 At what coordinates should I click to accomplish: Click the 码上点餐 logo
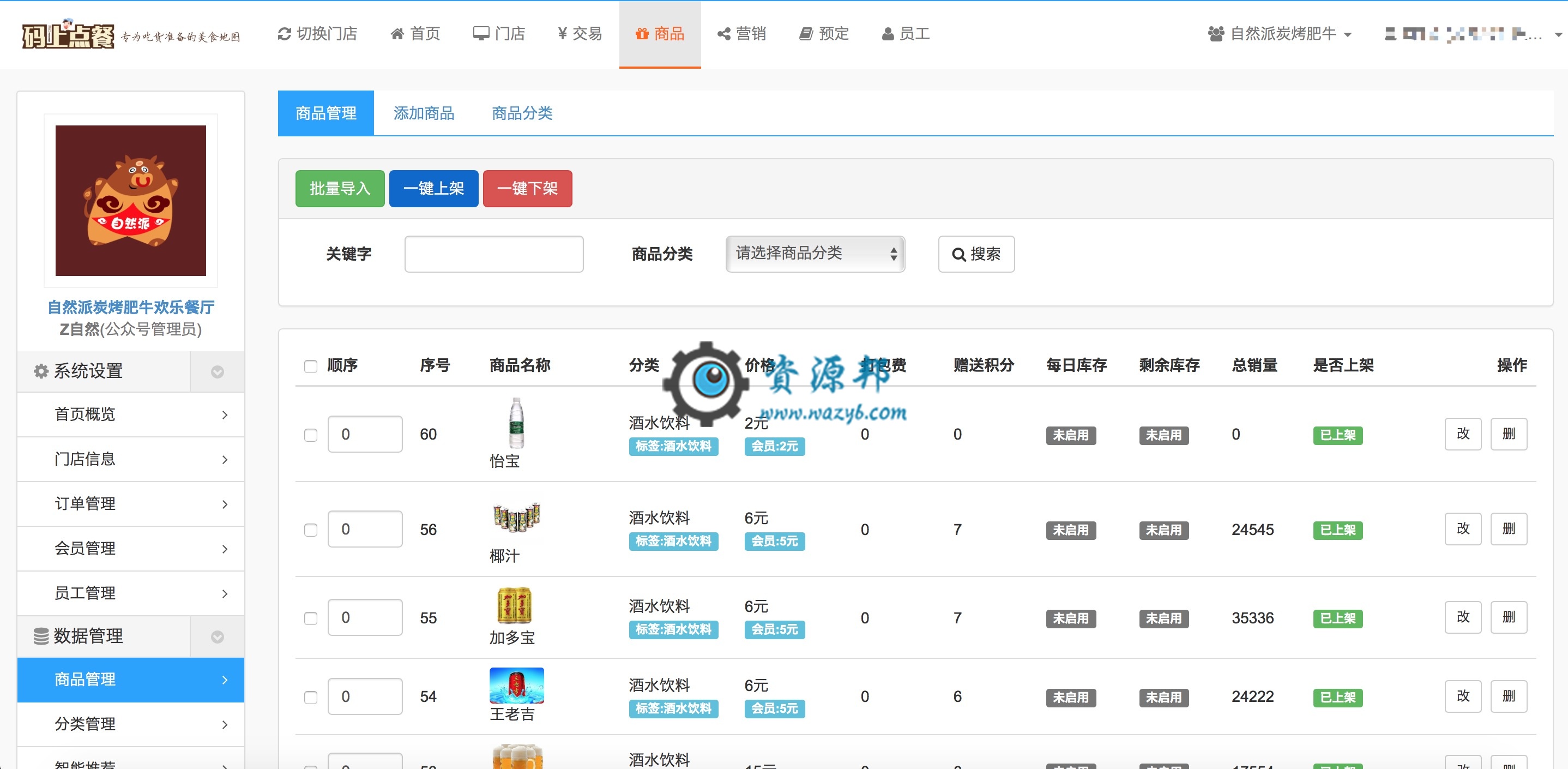click(68, 34)
